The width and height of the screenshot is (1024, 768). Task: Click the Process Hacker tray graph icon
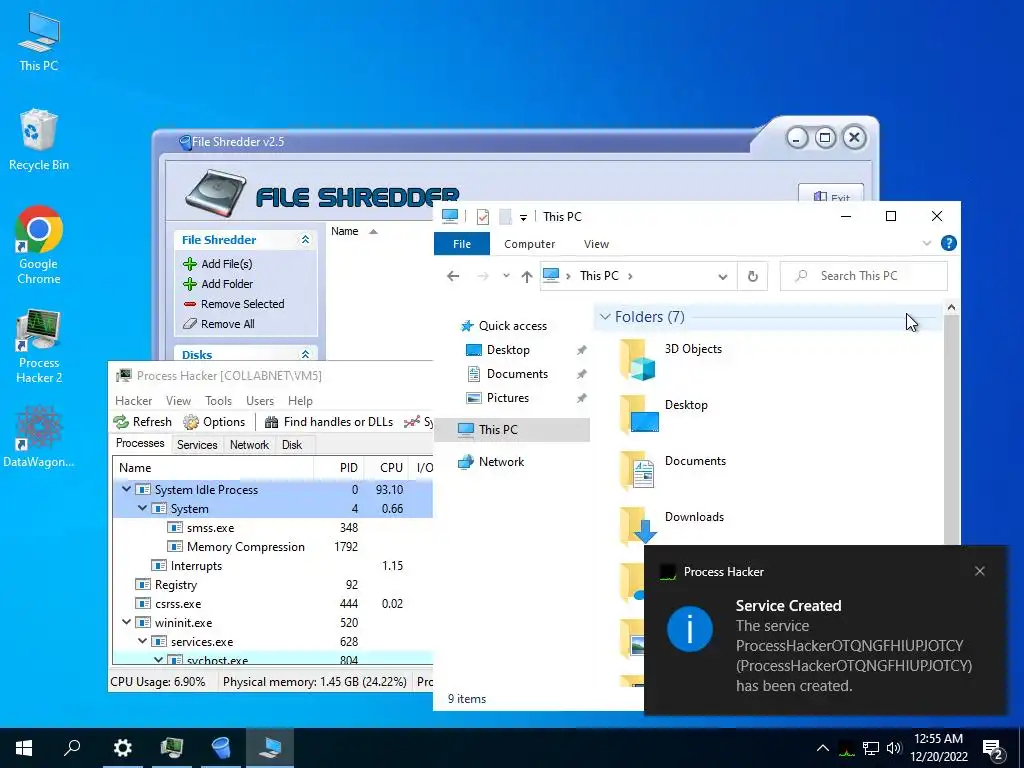click(x=846, y=748)
